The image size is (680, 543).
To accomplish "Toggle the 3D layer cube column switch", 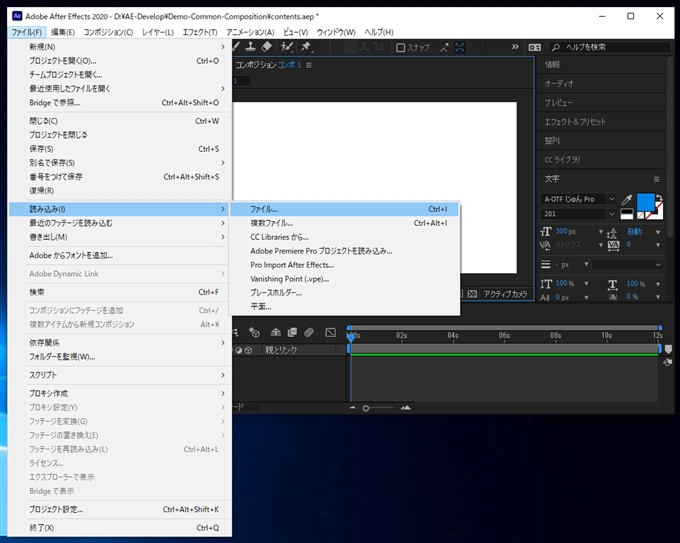I will coord(248,350).
